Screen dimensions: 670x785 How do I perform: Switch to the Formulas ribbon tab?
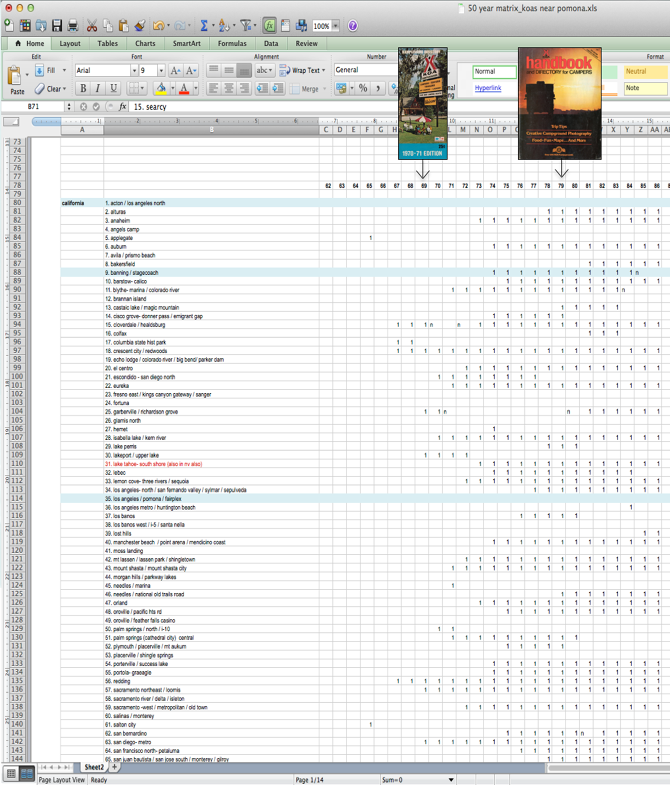coord(232,44)
